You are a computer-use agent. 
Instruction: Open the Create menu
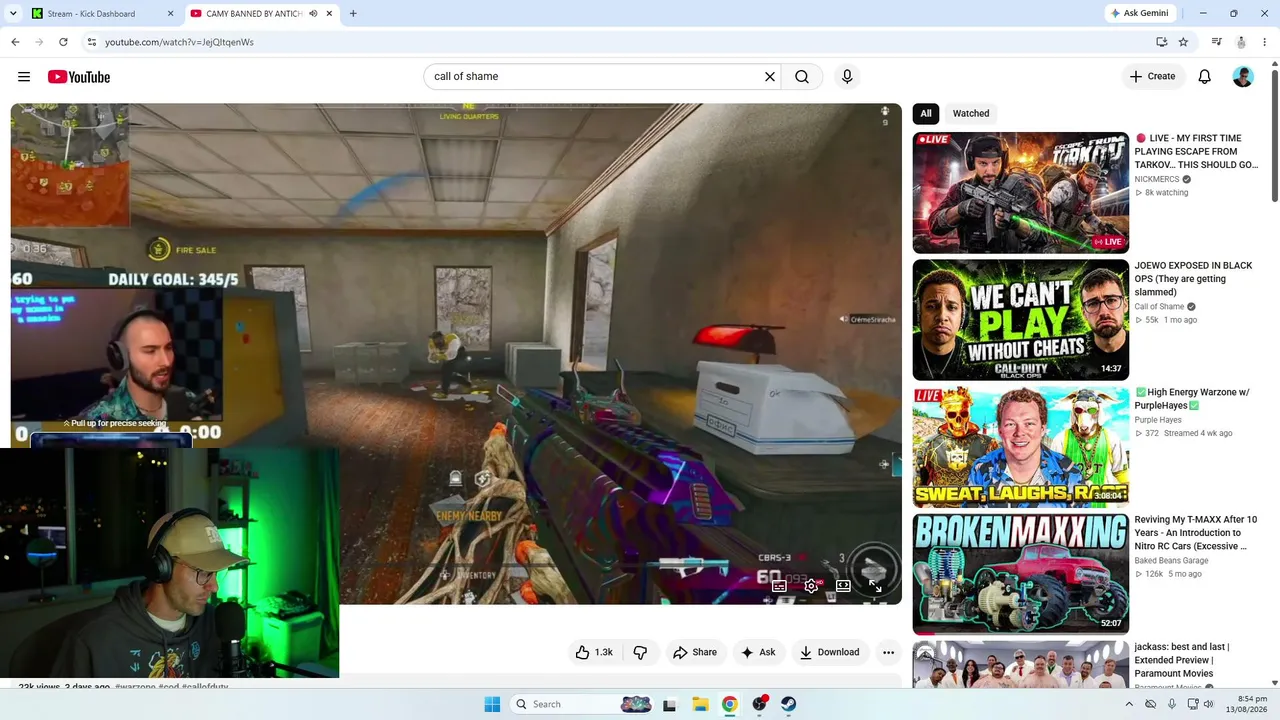point(1152,77)
